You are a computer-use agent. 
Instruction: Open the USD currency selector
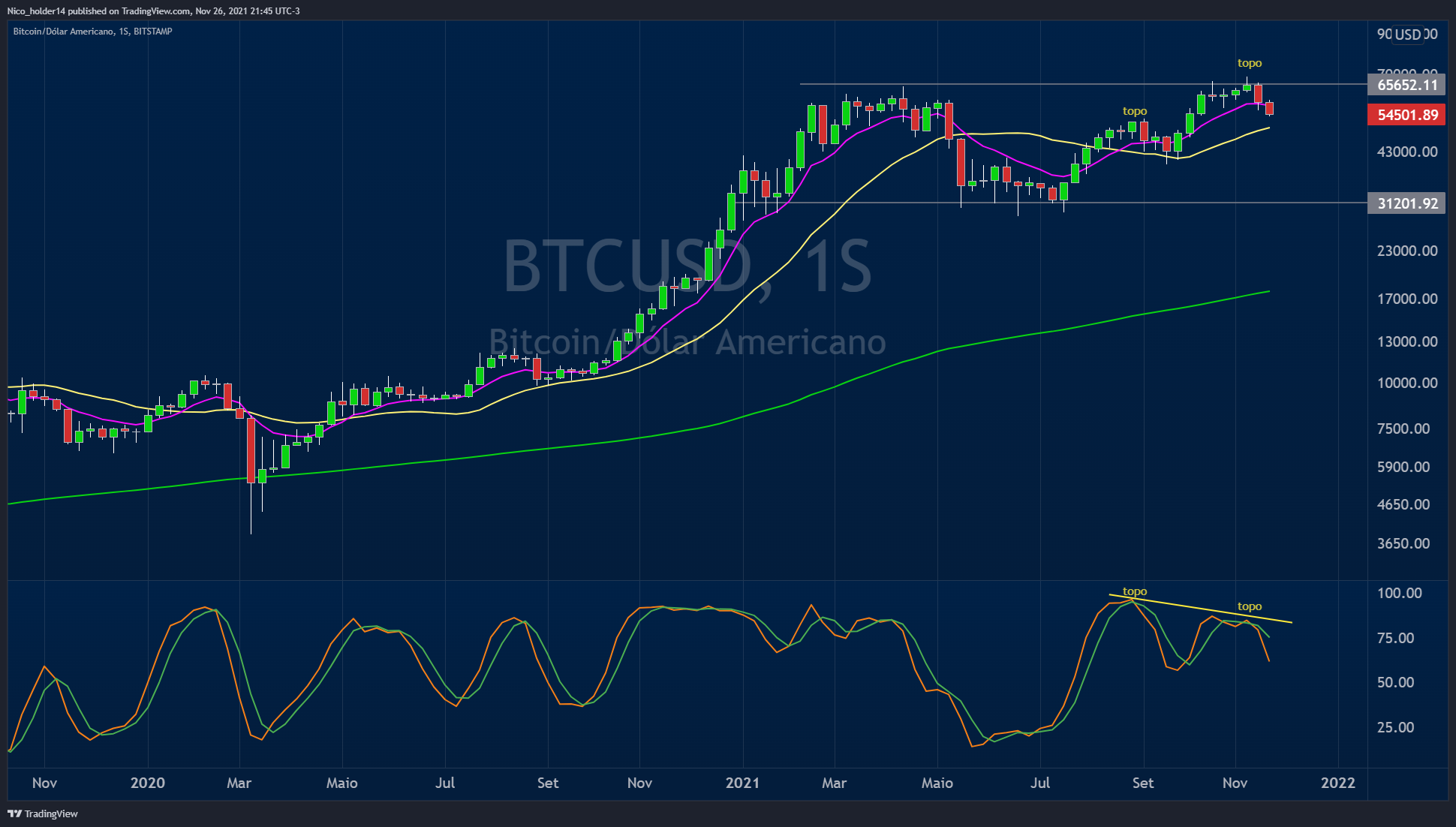pos(1408,35)
